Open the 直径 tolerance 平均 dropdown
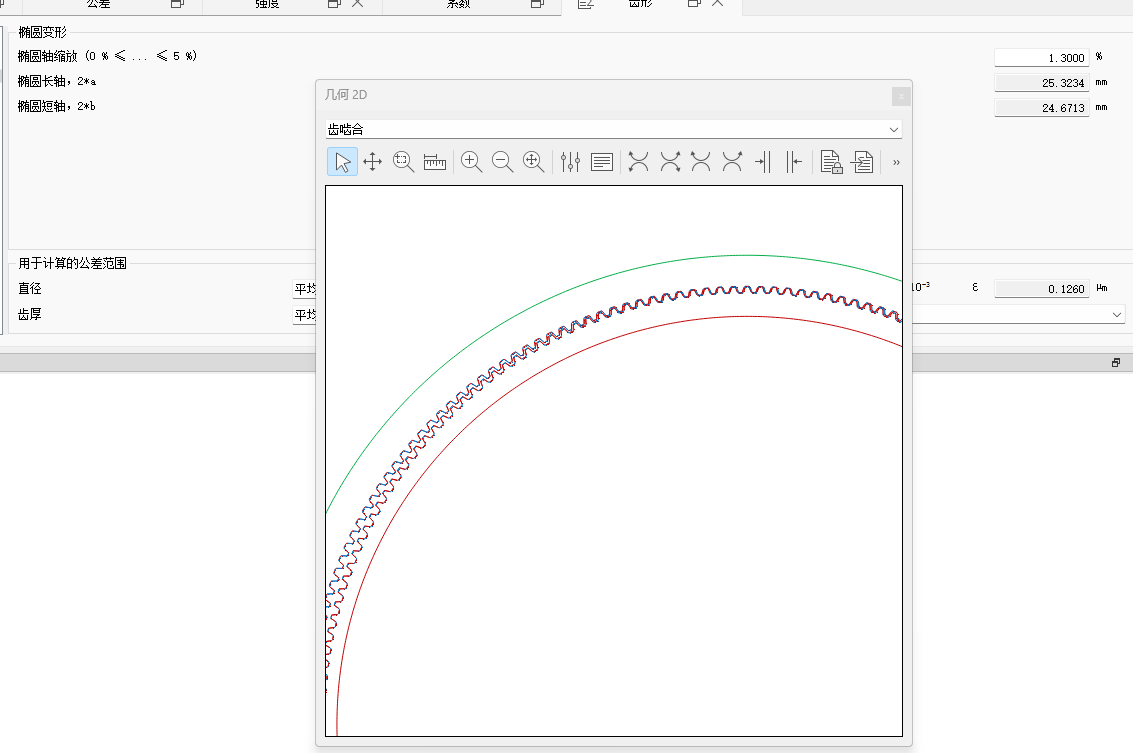 click(304, 289)
